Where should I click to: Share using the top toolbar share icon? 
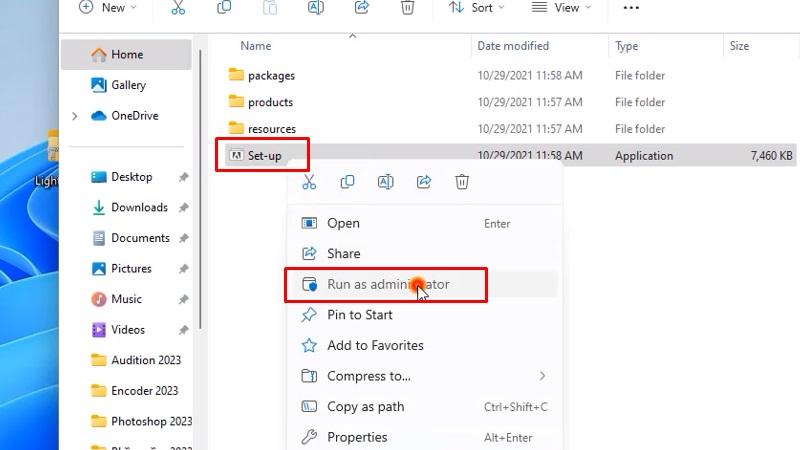(362, 8)
